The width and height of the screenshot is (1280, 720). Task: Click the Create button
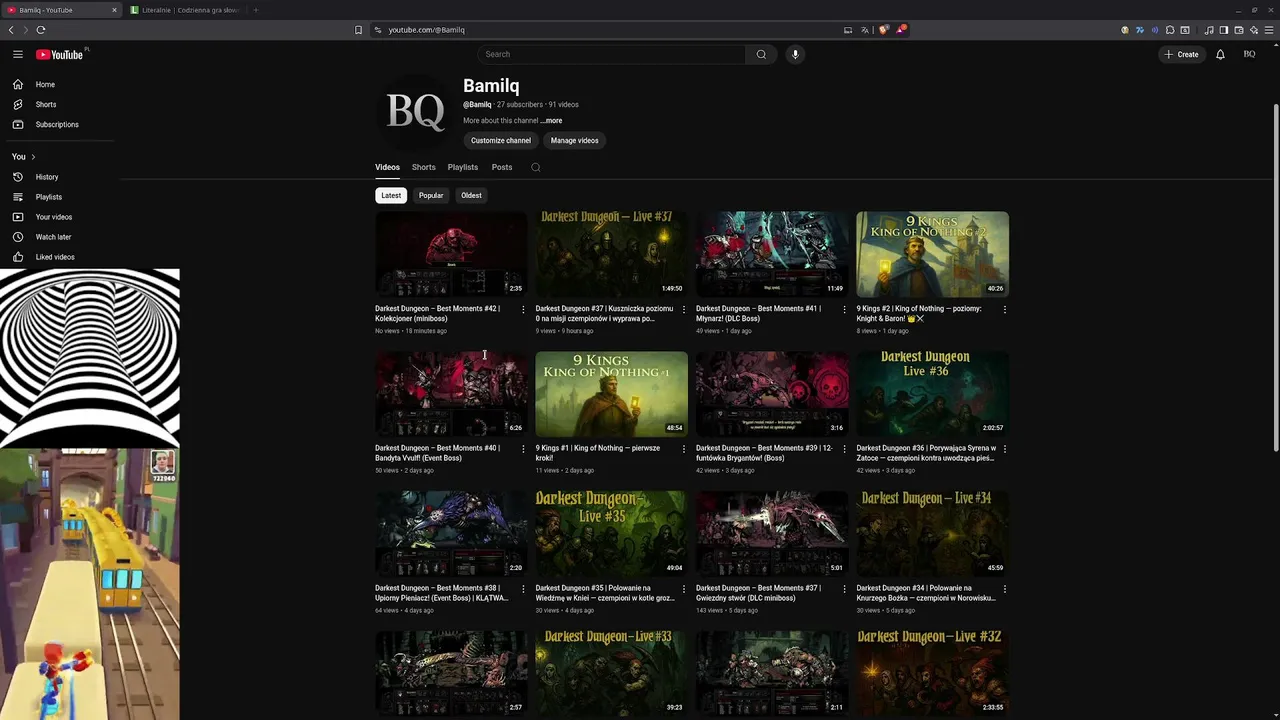1181,54
